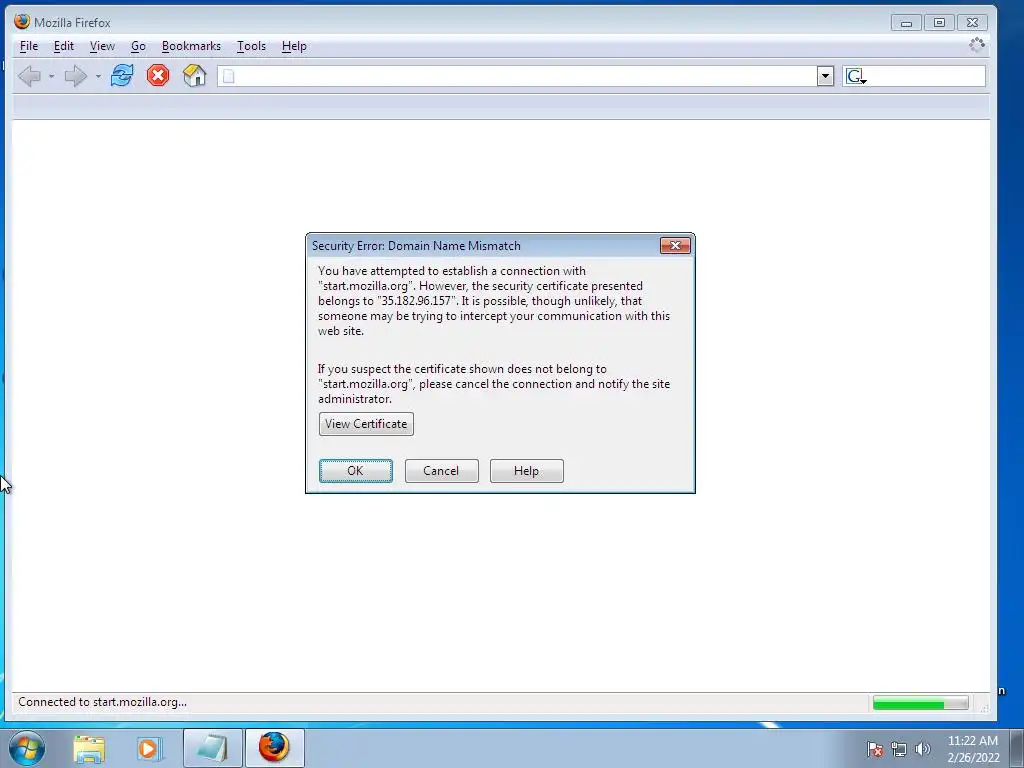Viewport: 1024px width, 768px height.
Task: Open the Action Center flag icon
Action: click(875, 749)
